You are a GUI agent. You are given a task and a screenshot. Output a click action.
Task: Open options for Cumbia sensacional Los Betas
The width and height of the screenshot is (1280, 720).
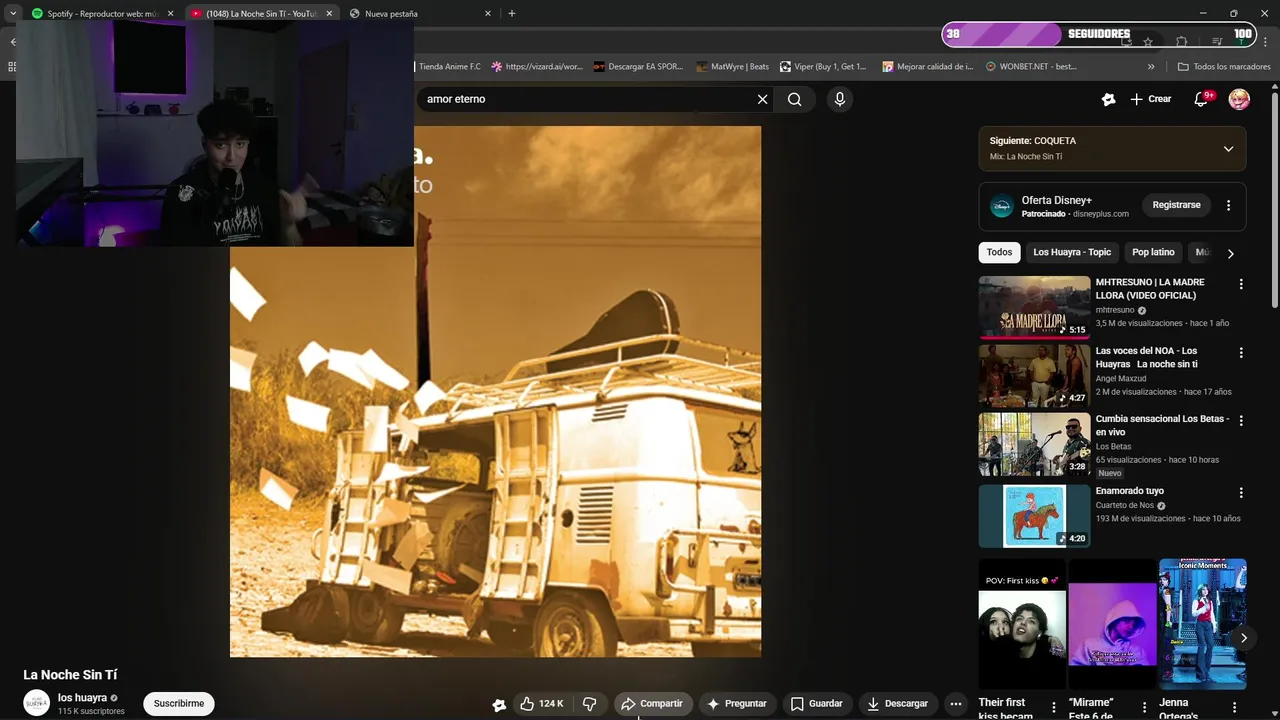click(1241, 421)
